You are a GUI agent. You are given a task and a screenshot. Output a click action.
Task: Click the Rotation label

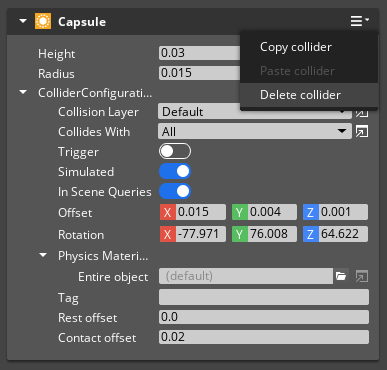click(x=81, y=235)
